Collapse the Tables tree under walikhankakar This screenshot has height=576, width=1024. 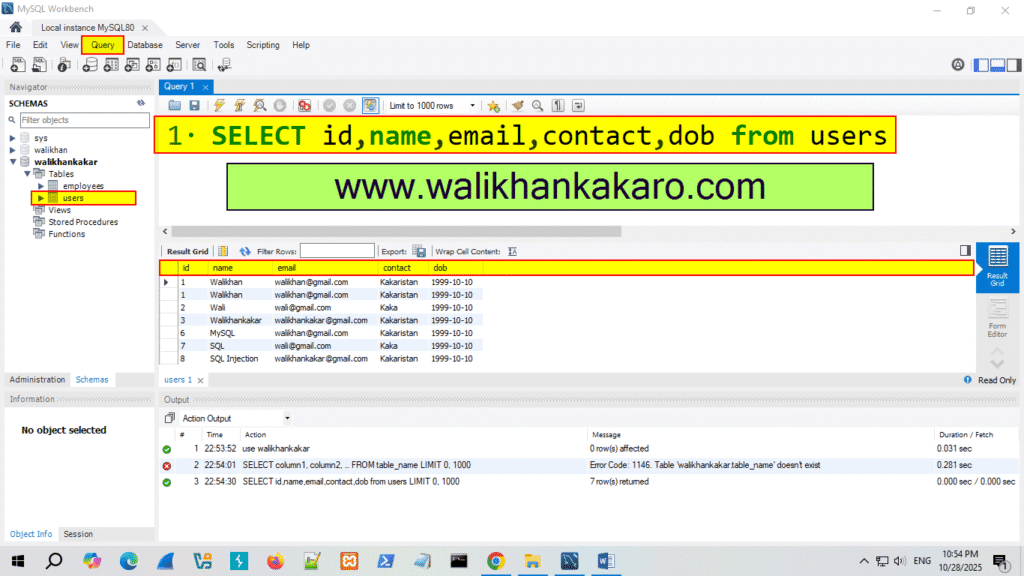[28, 173]
